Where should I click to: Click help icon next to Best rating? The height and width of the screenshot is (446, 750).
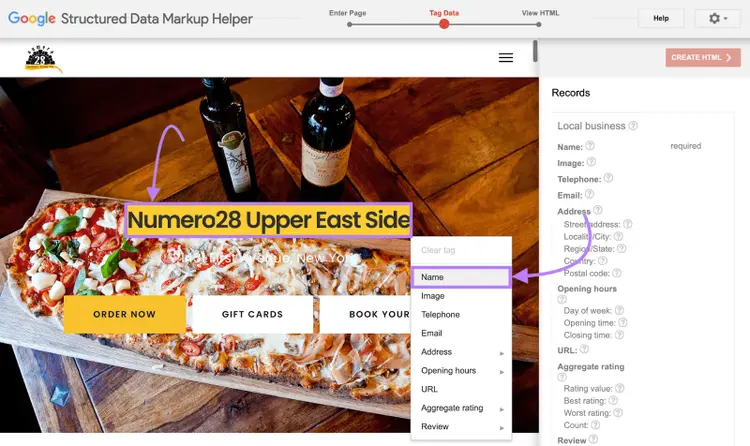tap(613, 400)
